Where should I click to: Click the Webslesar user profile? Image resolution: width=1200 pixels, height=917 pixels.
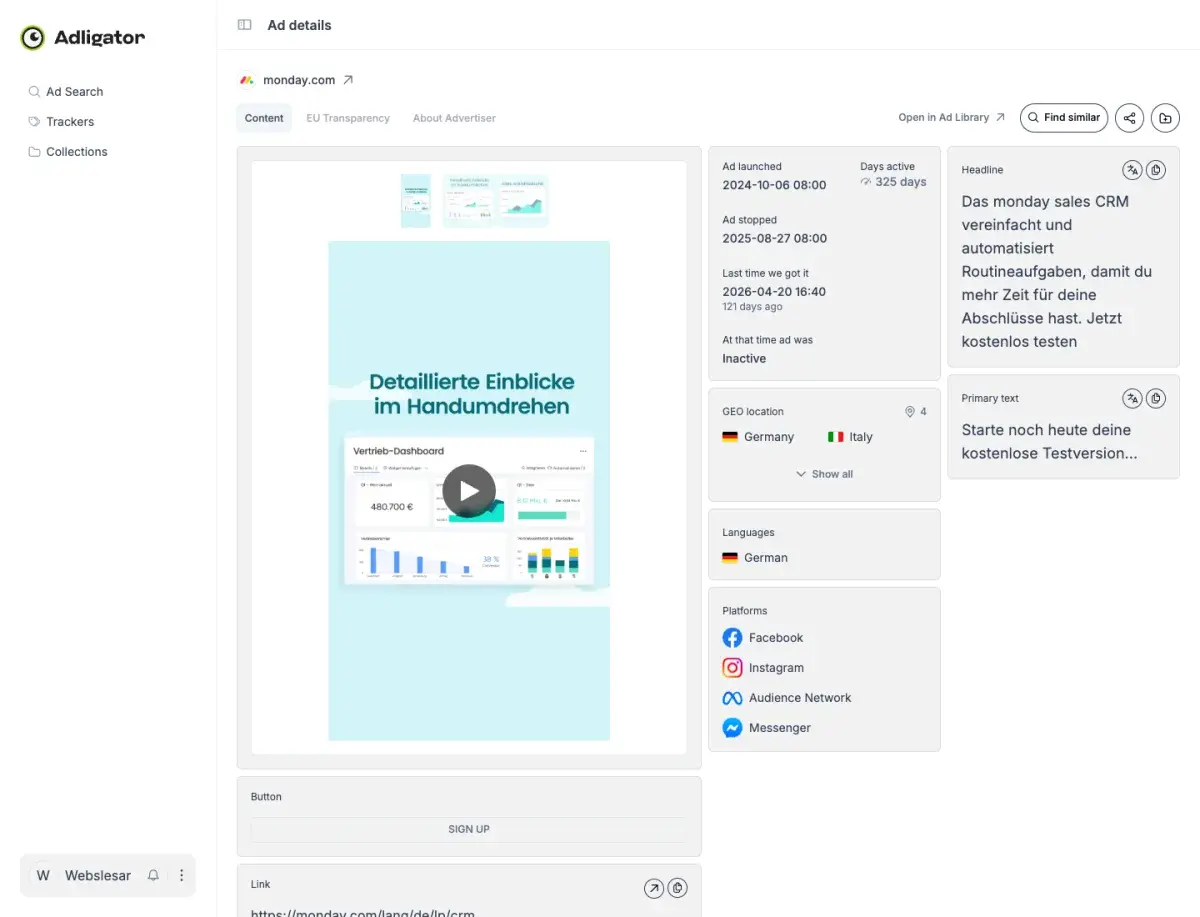(98, 875)
